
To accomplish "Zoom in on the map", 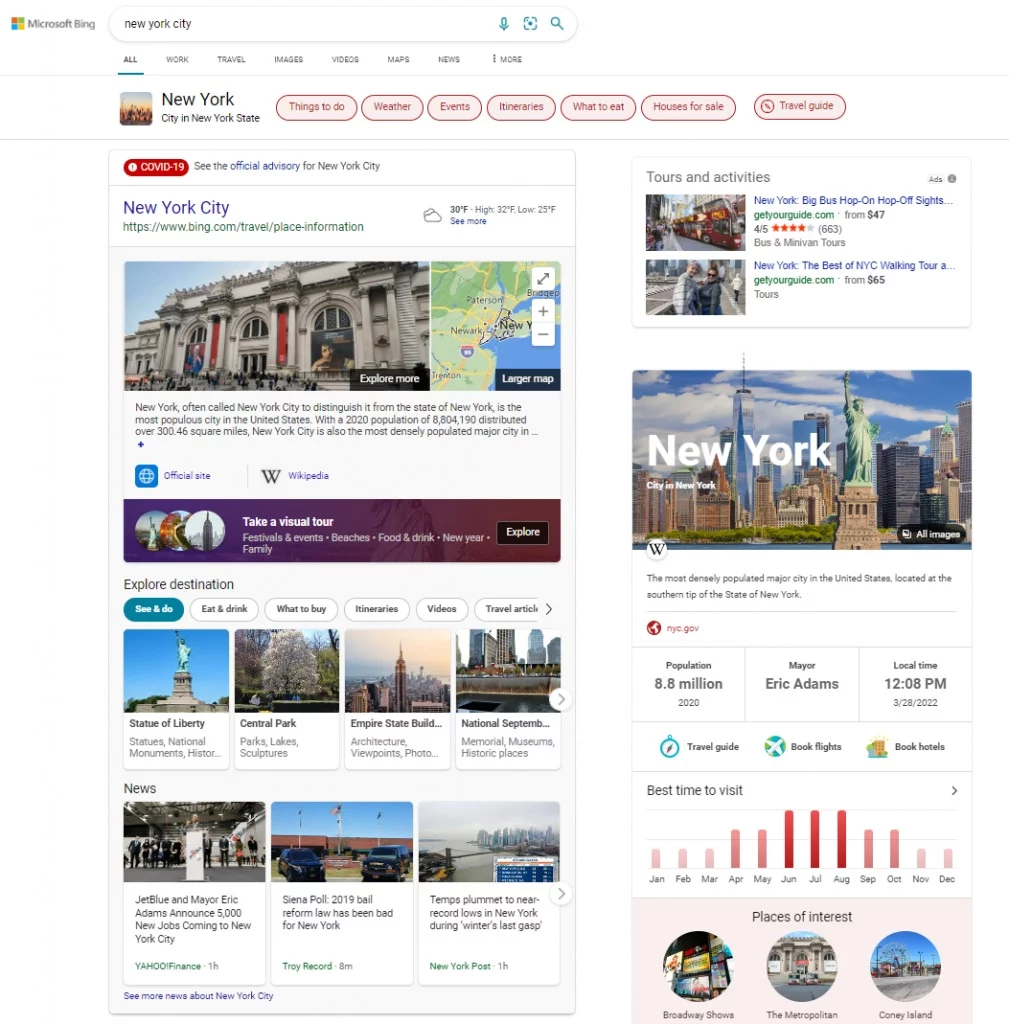I will click(542, 311).
